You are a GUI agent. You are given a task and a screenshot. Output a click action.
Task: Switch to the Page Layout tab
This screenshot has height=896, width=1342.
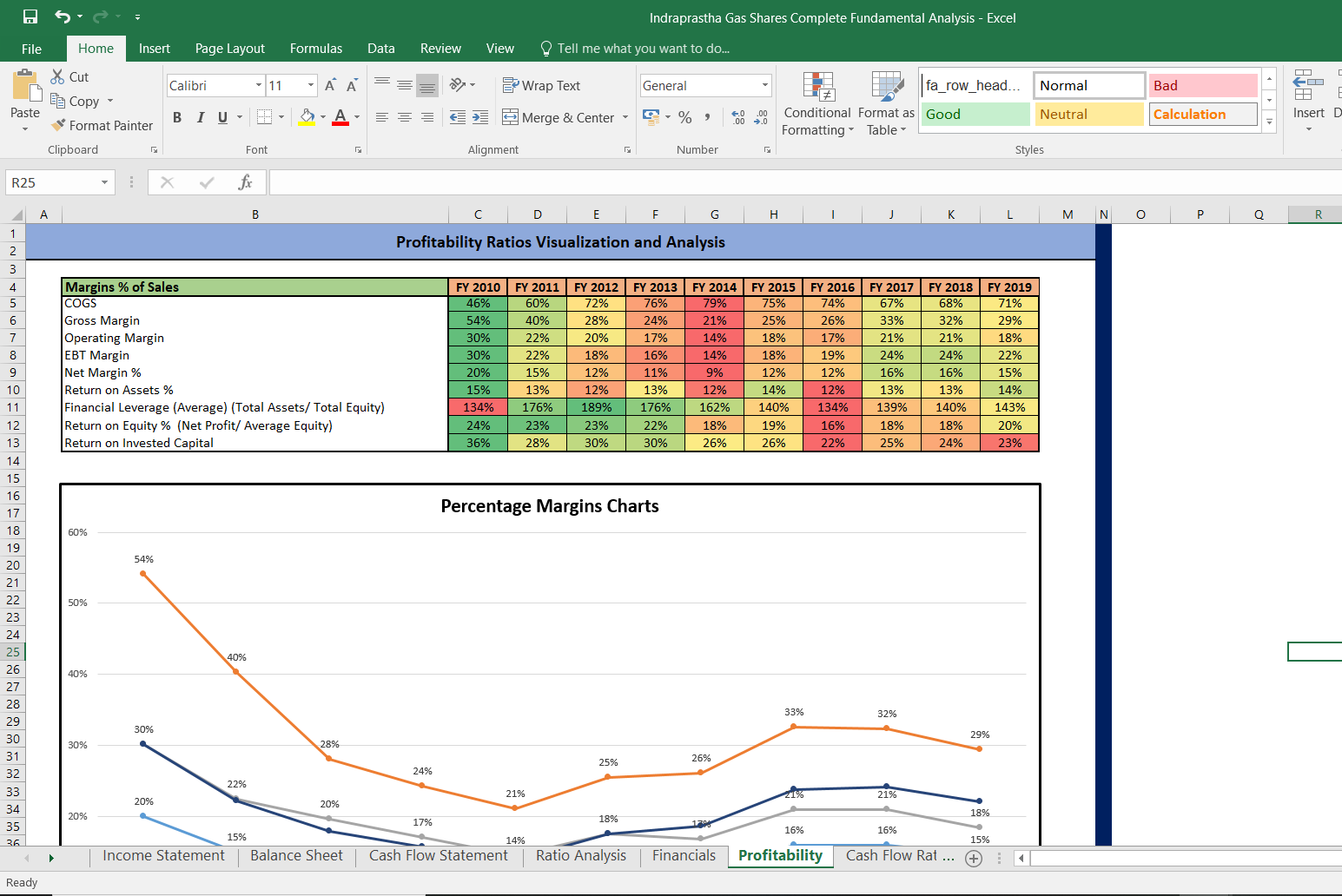(x=230, y=49)
